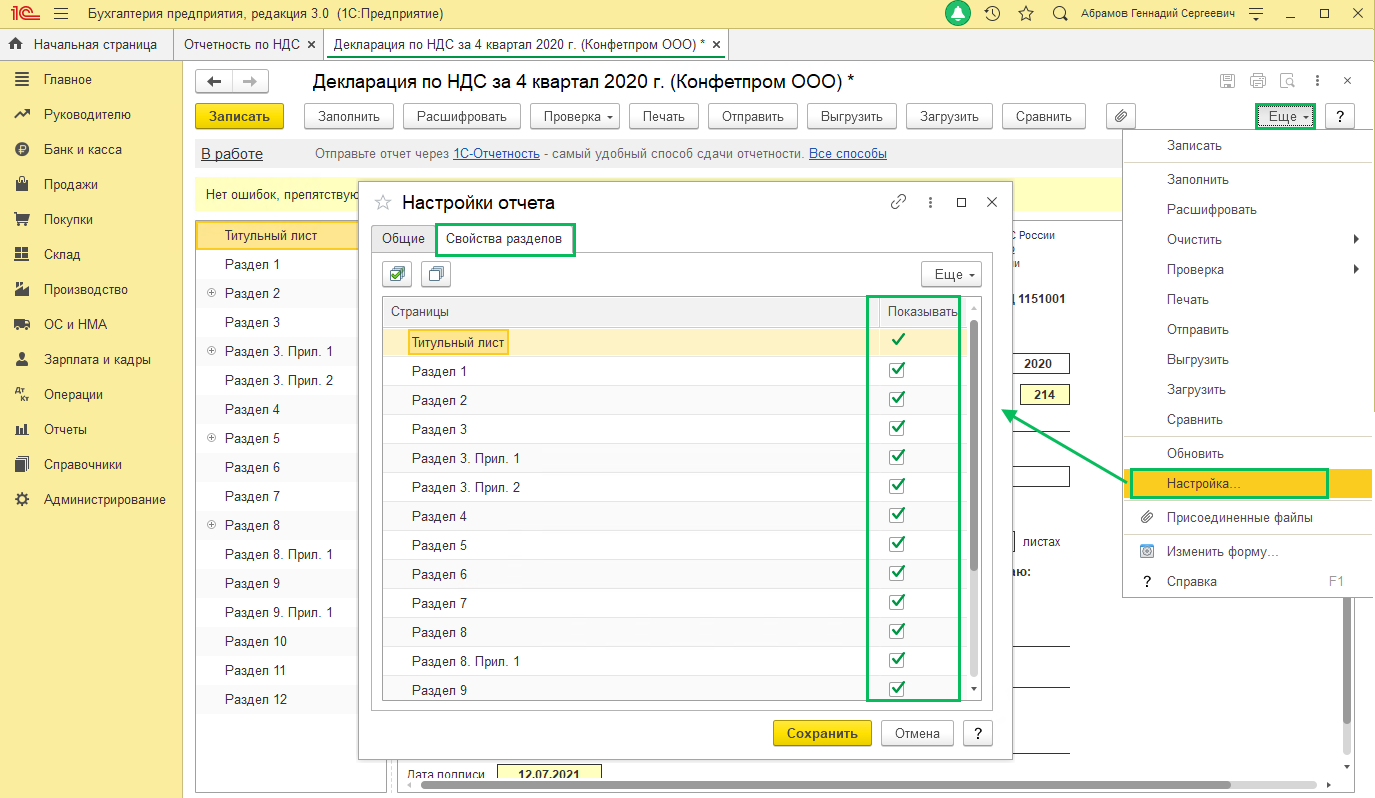Viewport: 1375px width, 798px height.
Task: Switch to the Общие tab
Action: [x=404, y=239]
